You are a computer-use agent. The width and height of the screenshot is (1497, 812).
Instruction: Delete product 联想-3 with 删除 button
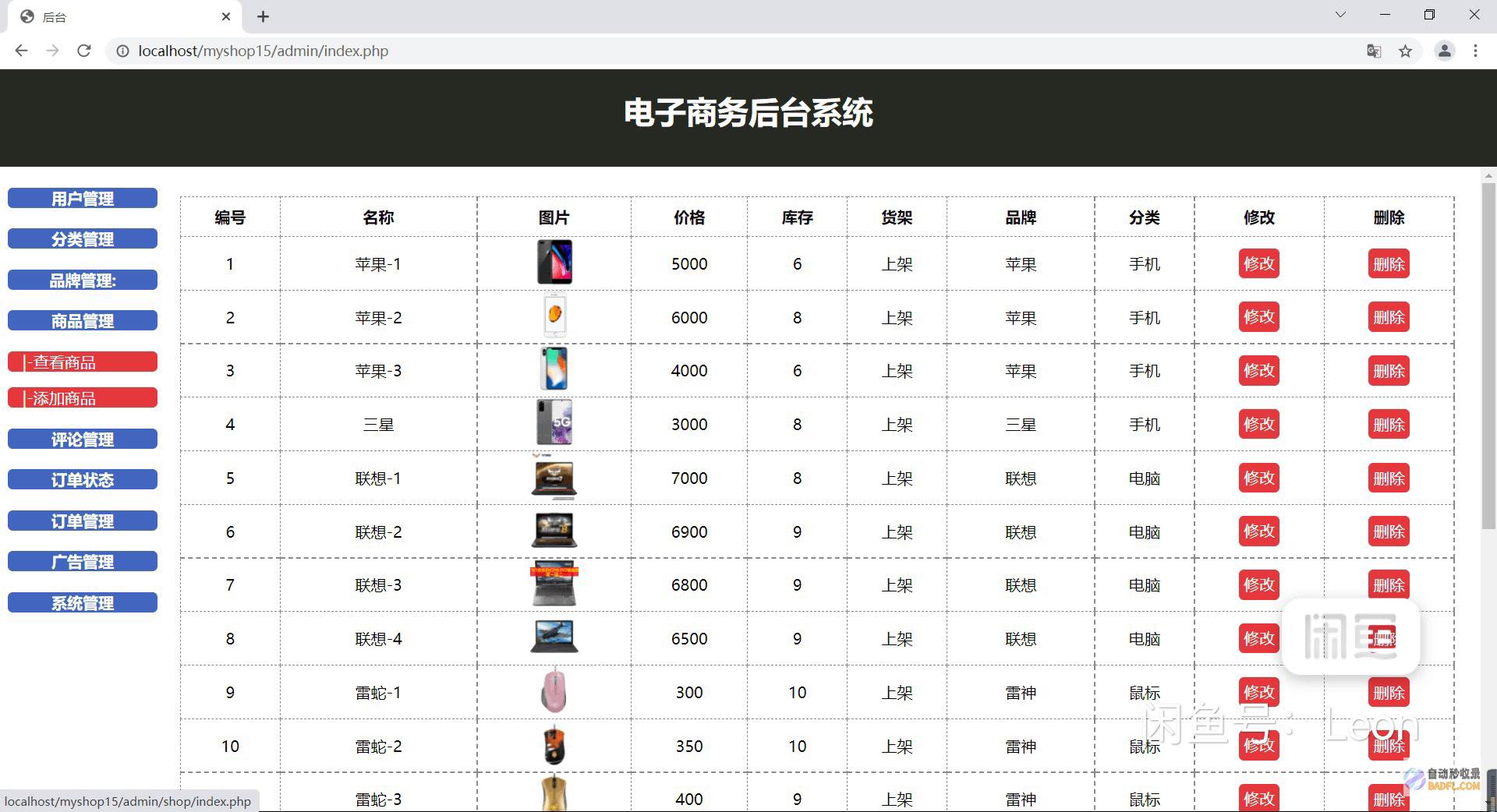(1389, 584)
